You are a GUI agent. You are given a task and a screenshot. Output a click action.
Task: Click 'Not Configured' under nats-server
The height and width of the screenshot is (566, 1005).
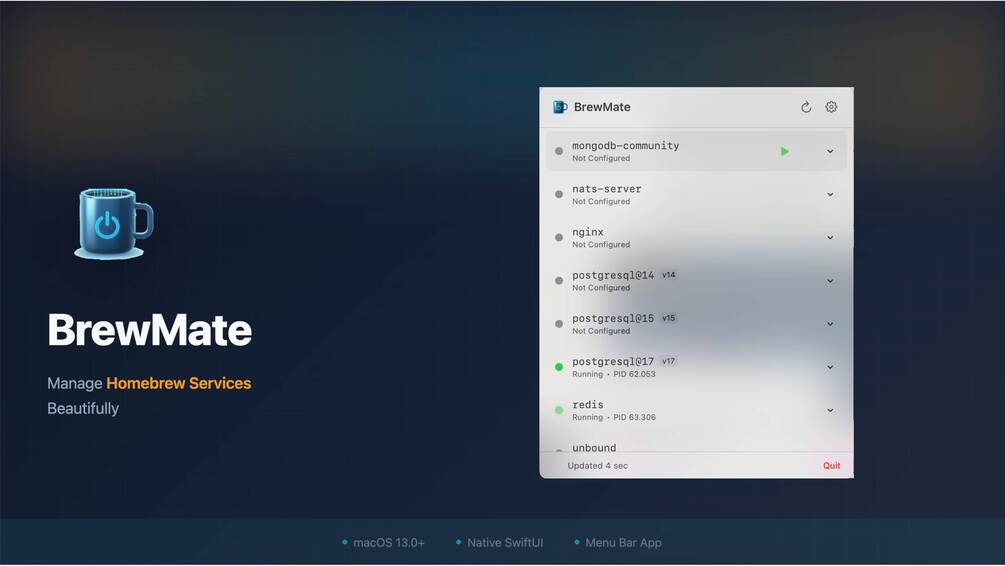(601, 202)
